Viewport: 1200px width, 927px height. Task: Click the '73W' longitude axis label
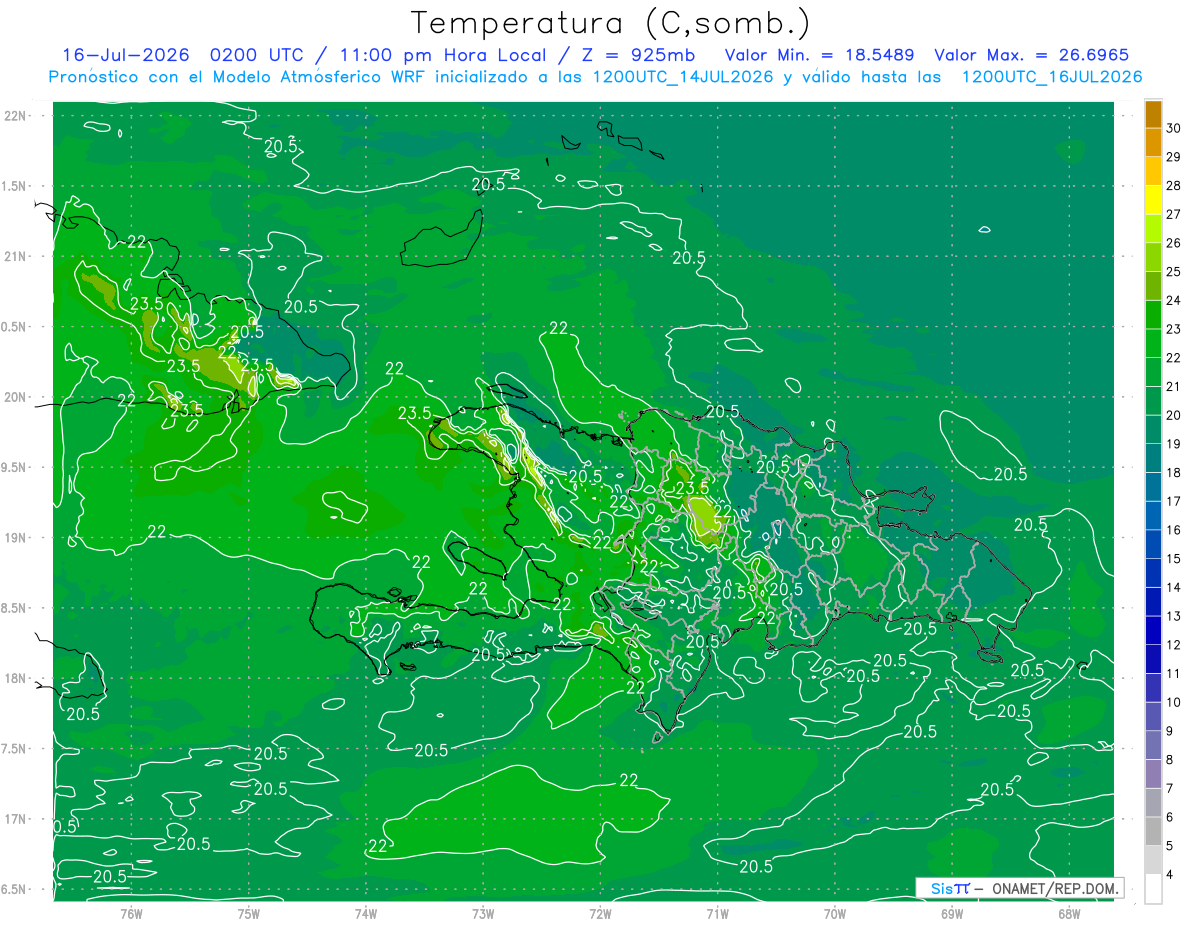pos(483,913)
